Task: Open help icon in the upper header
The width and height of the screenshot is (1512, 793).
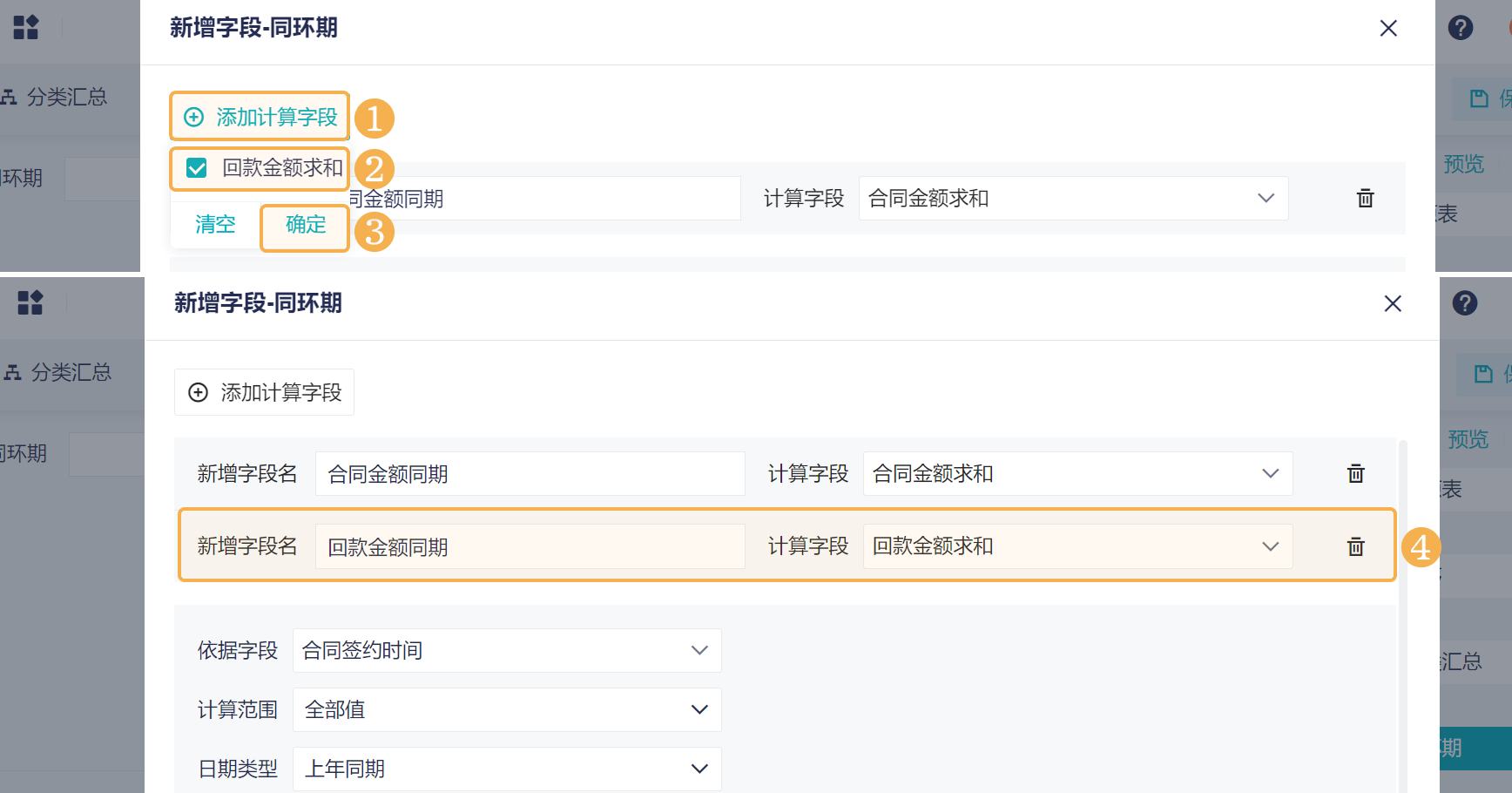Action: pos(1461,28)
